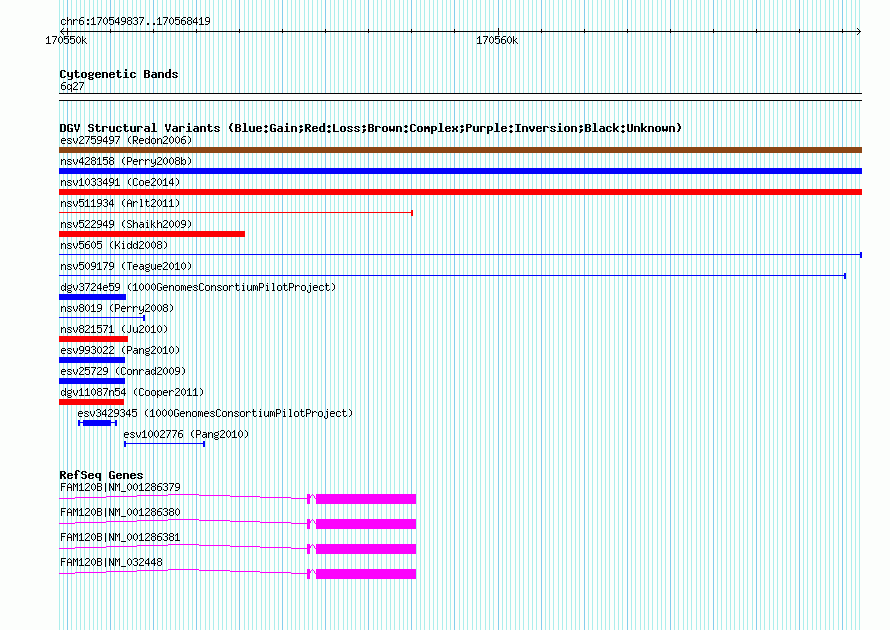This screenshot has height=630, width=890.
Task: Click the dgv3724e59 (1000GenomesConsortiumPilotProject) label
Action: click(198, 287)
